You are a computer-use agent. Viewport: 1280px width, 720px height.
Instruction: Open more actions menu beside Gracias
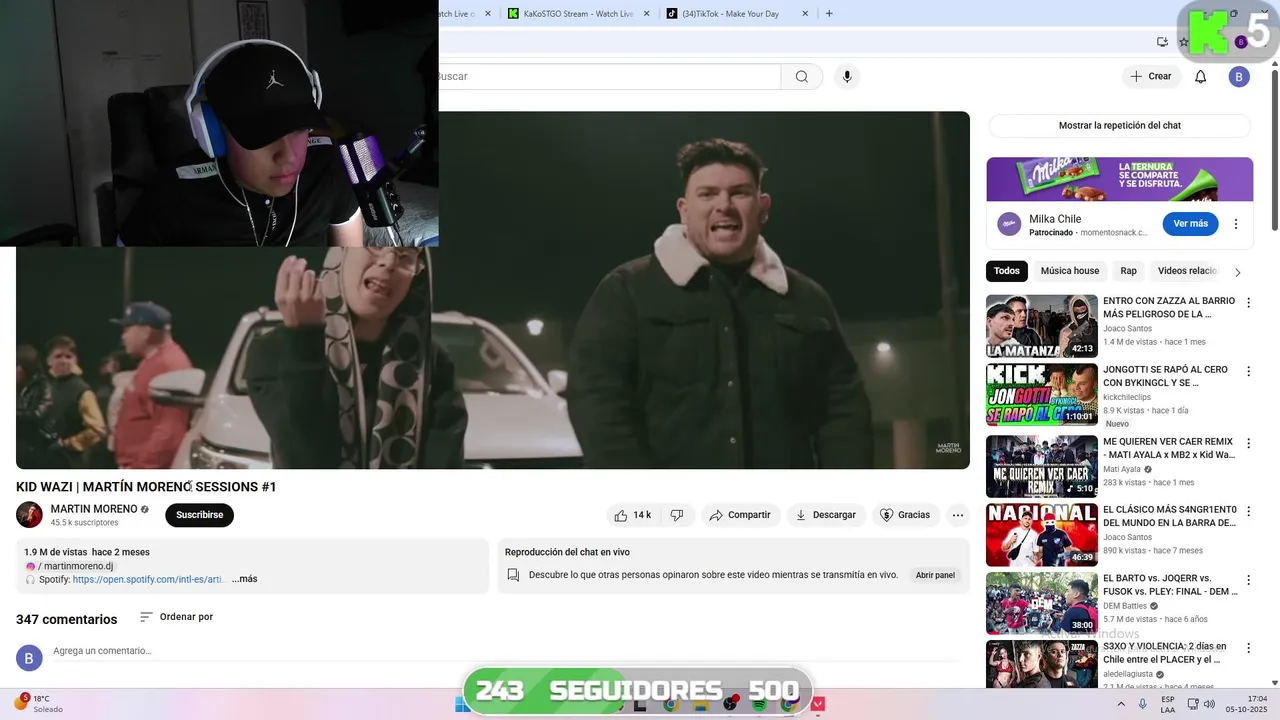coord(958,515)
